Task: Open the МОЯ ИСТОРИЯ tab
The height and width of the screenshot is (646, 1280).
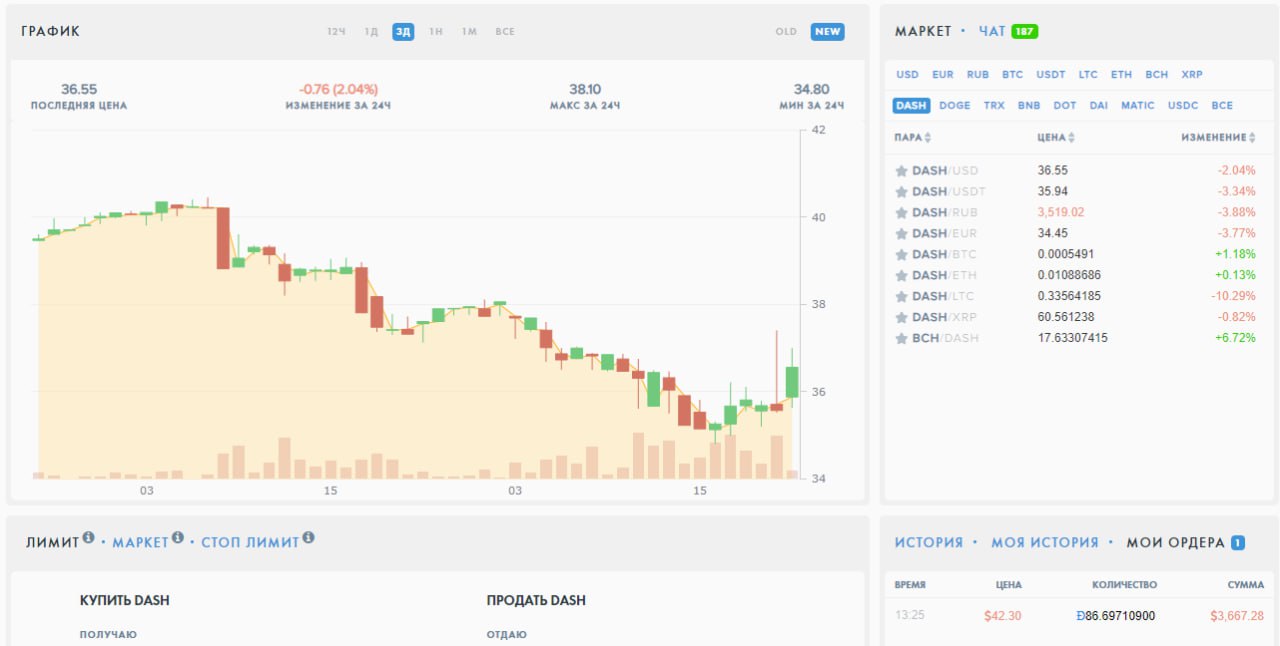Action: [x=1045, y=543]
